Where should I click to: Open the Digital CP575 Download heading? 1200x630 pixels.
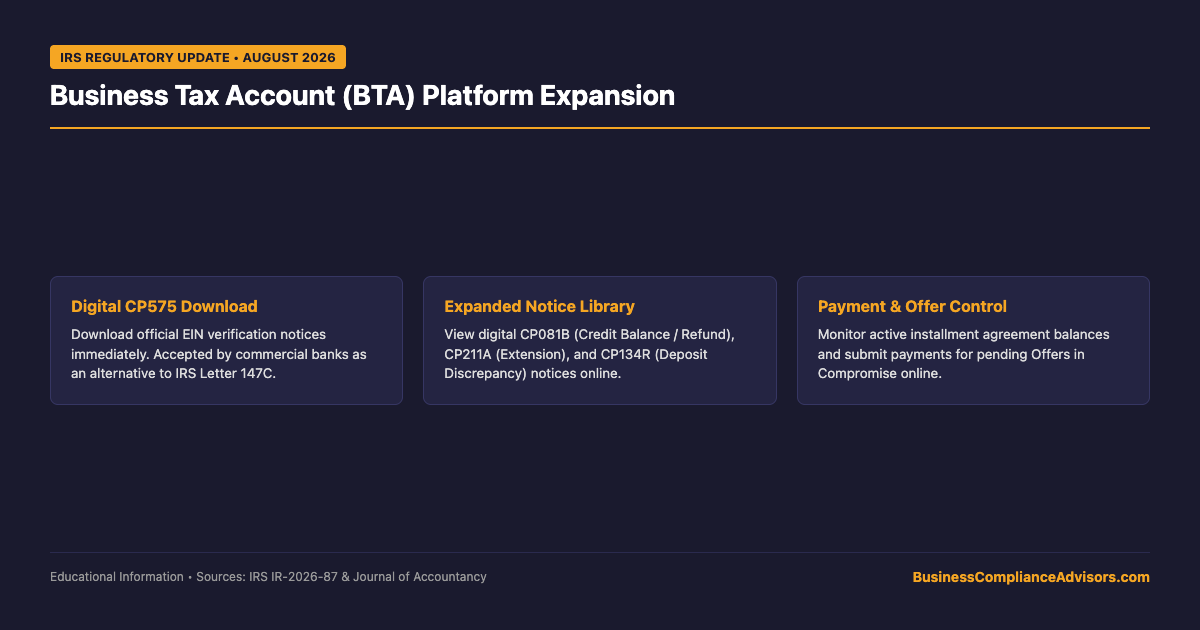164,306
